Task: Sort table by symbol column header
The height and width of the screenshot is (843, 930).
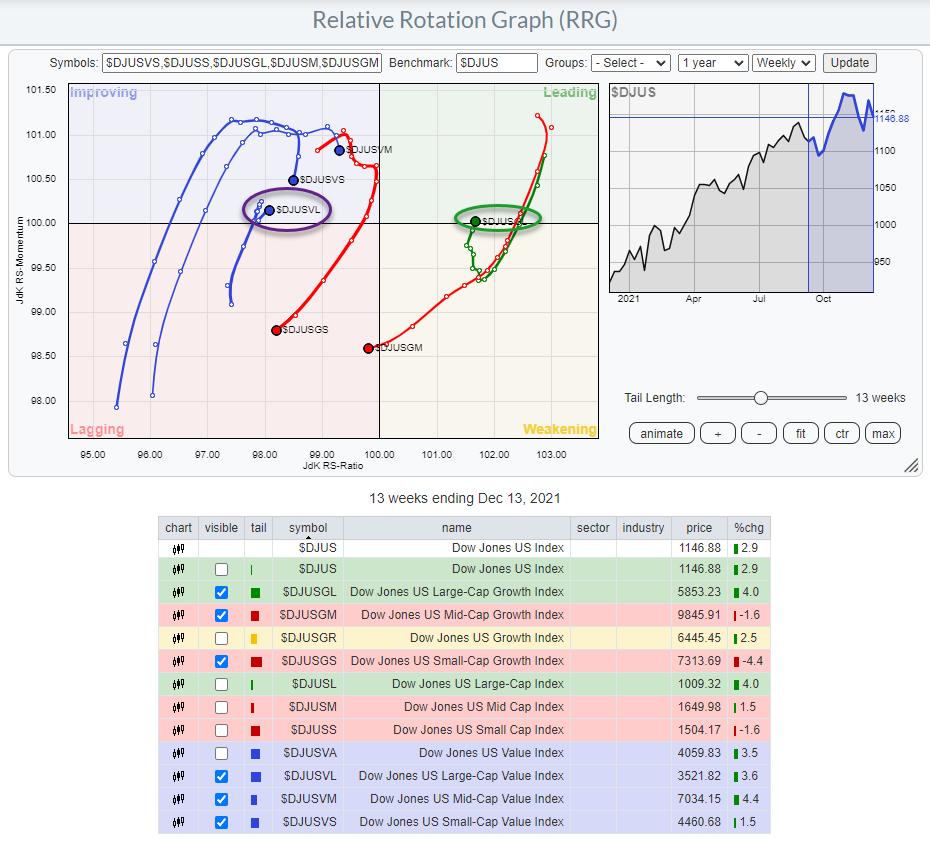Action: (307, 528)
